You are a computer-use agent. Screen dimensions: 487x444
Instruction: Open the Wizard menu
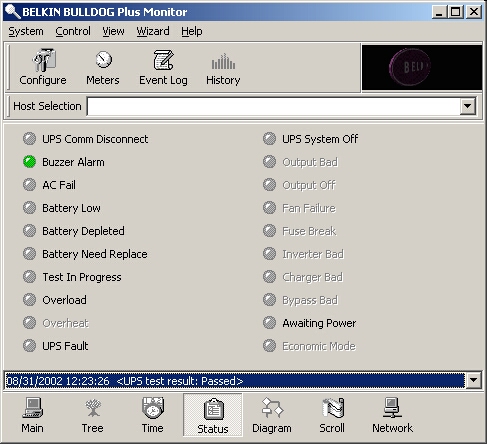point(153,31)
